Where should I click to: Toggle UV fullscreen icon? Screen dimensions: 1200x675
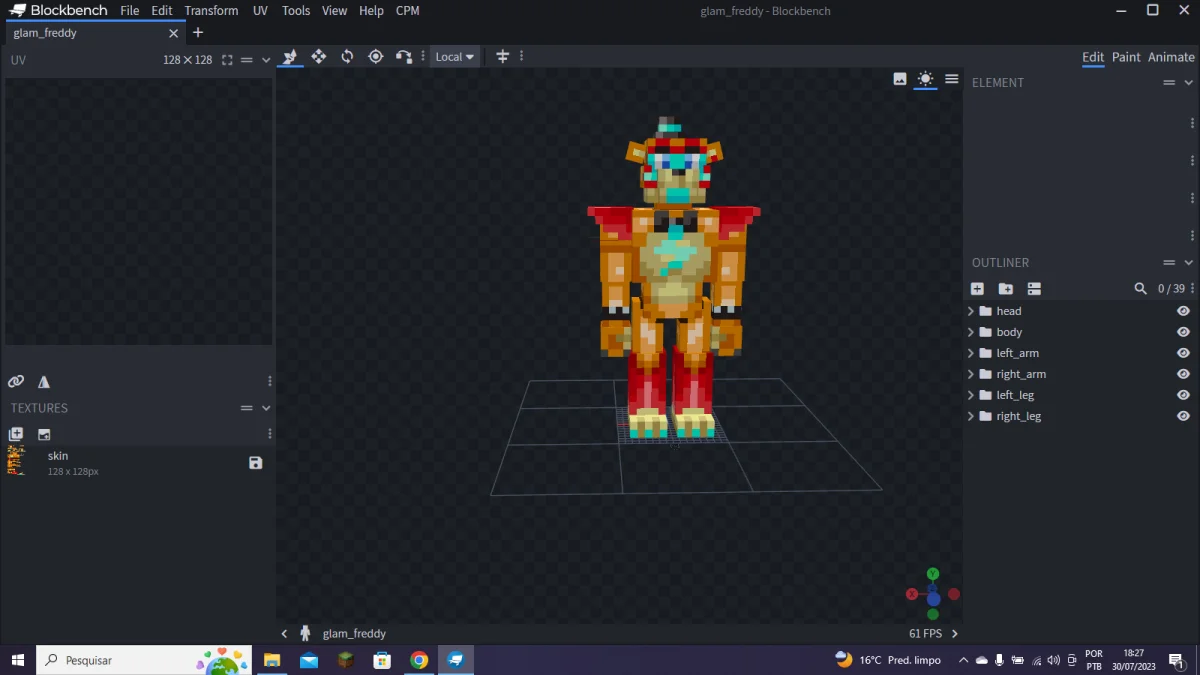point(227,60)
